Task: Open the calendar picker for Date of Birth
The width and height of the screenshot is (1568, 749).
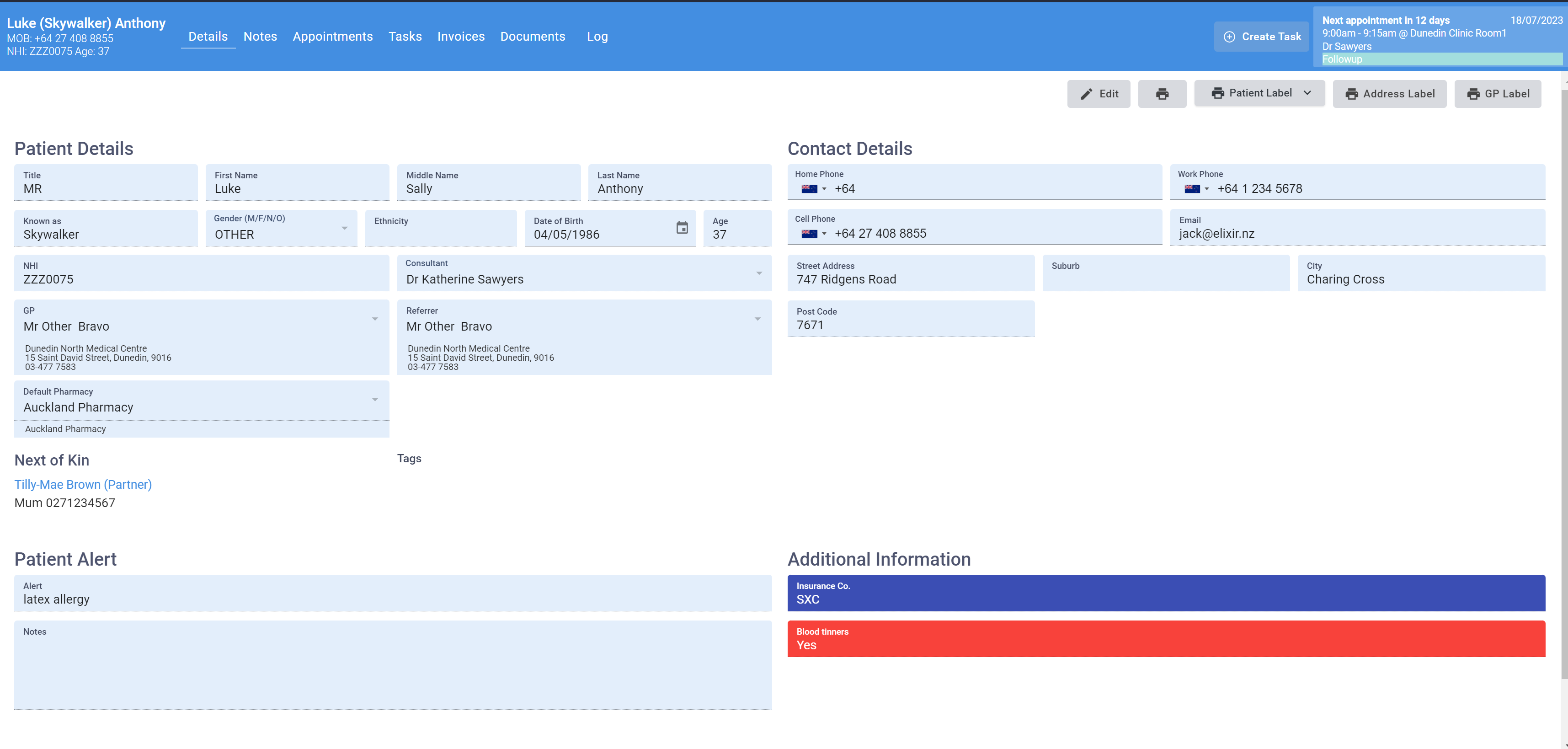Action: pos(681,227)
